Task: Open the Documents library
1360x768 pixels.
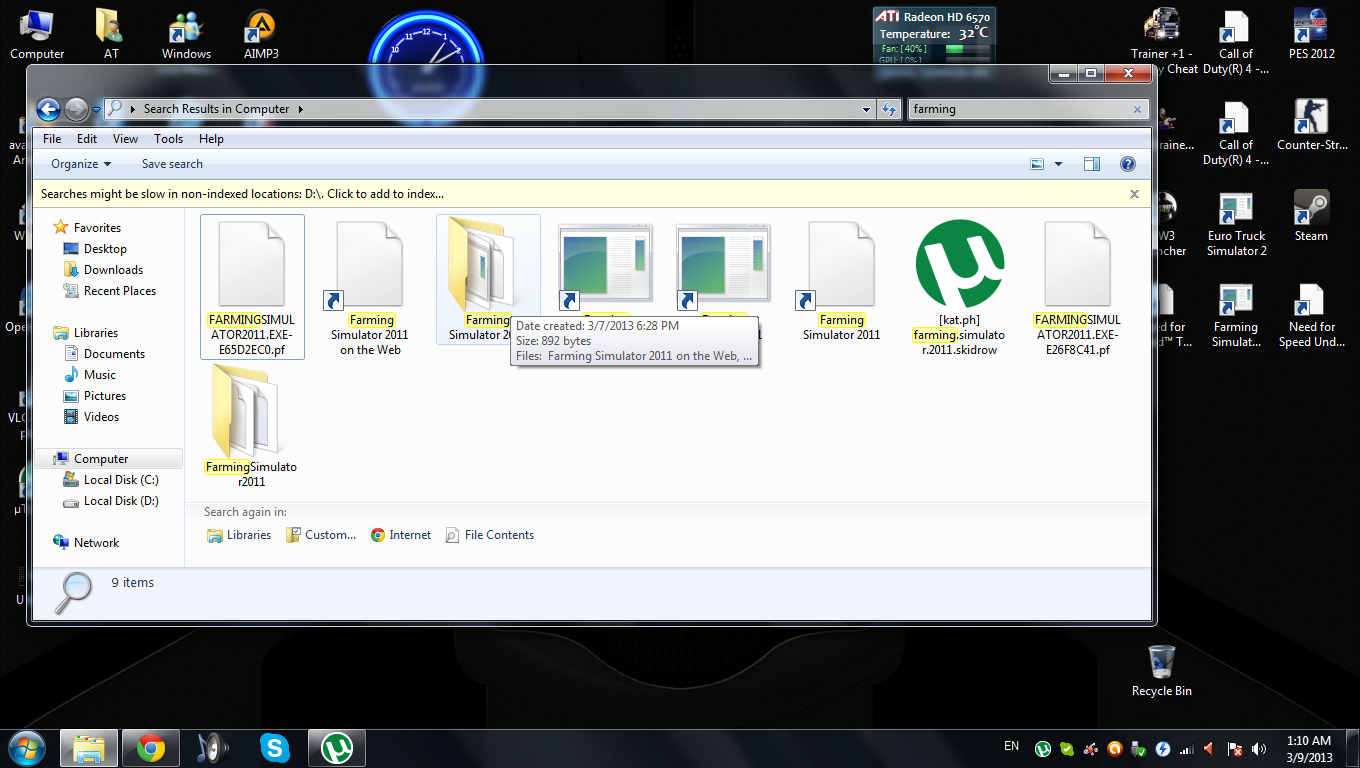Action: (x=114, y=354)
